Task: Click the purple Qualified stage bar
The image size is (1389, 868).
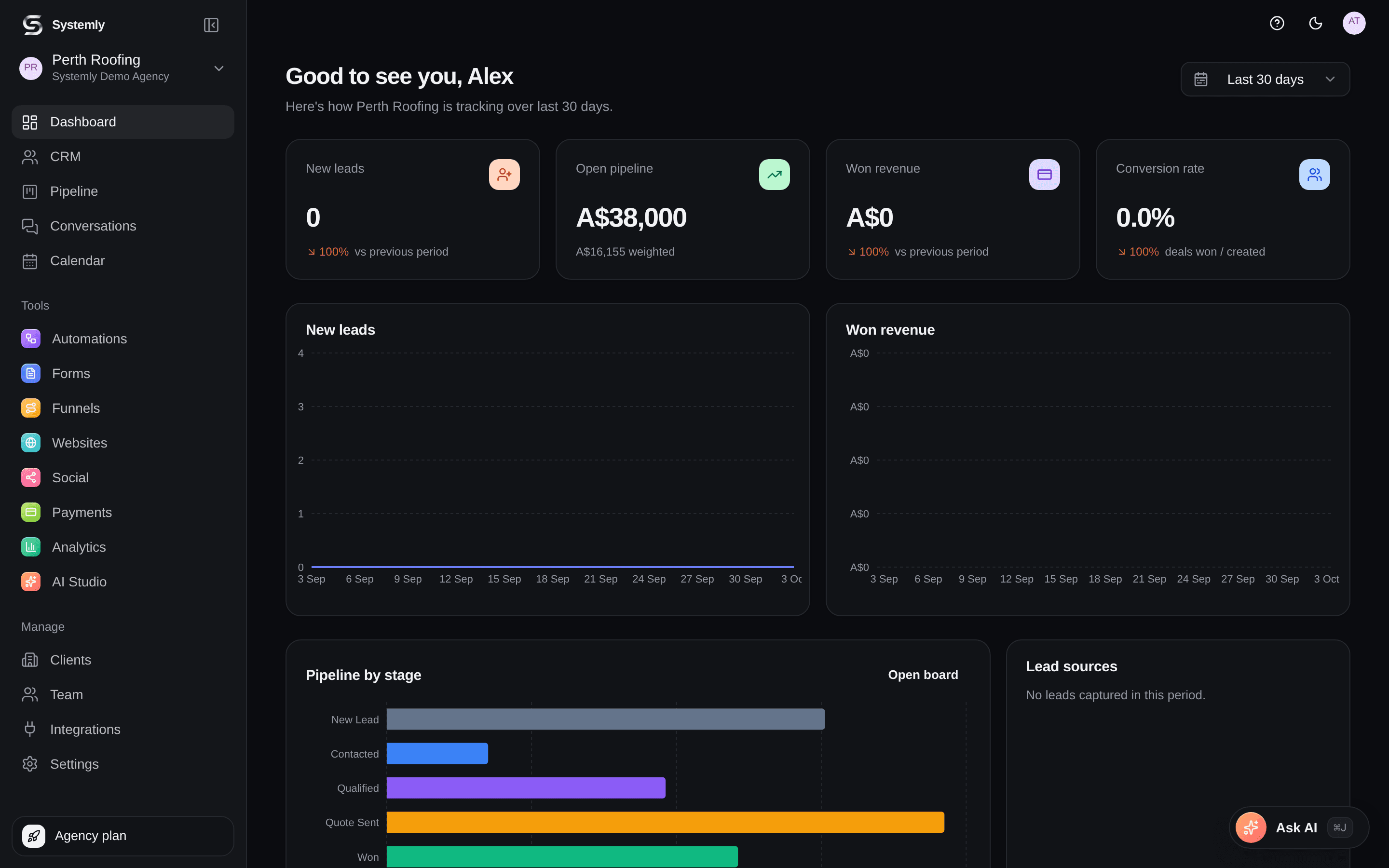Action: coord(526,788)
